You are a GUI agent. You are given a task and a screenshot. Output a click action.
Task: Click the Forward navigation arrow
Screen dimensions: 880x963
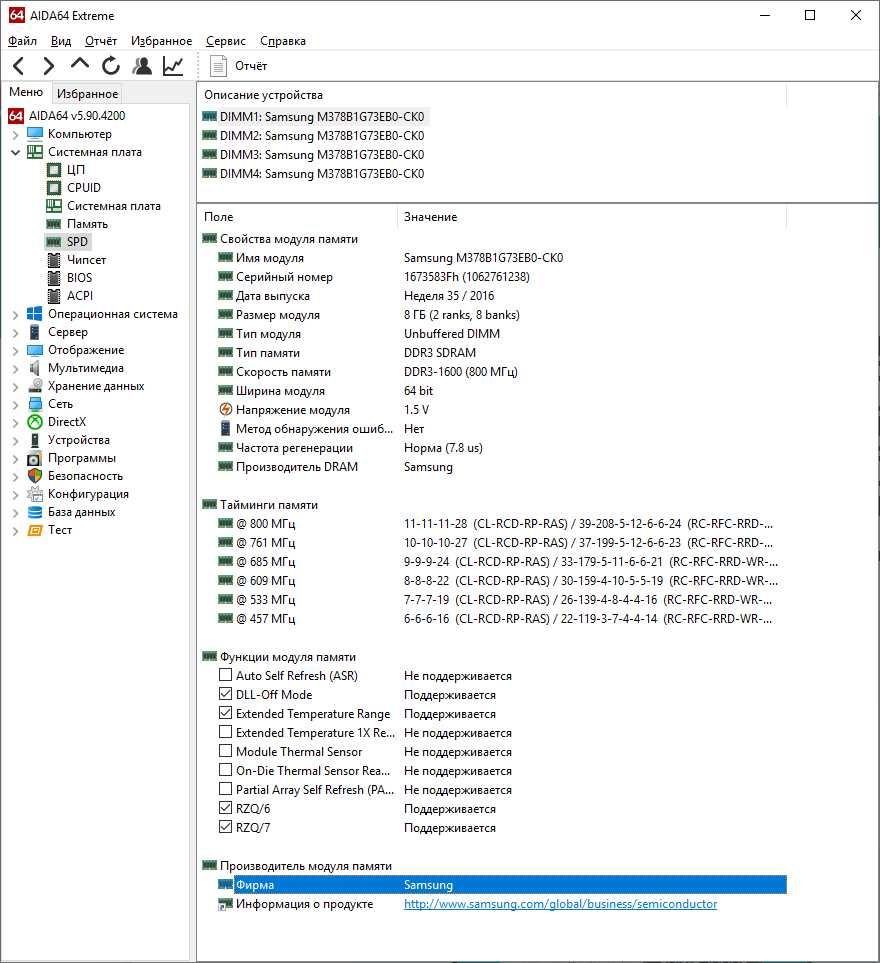coord(49,66)
